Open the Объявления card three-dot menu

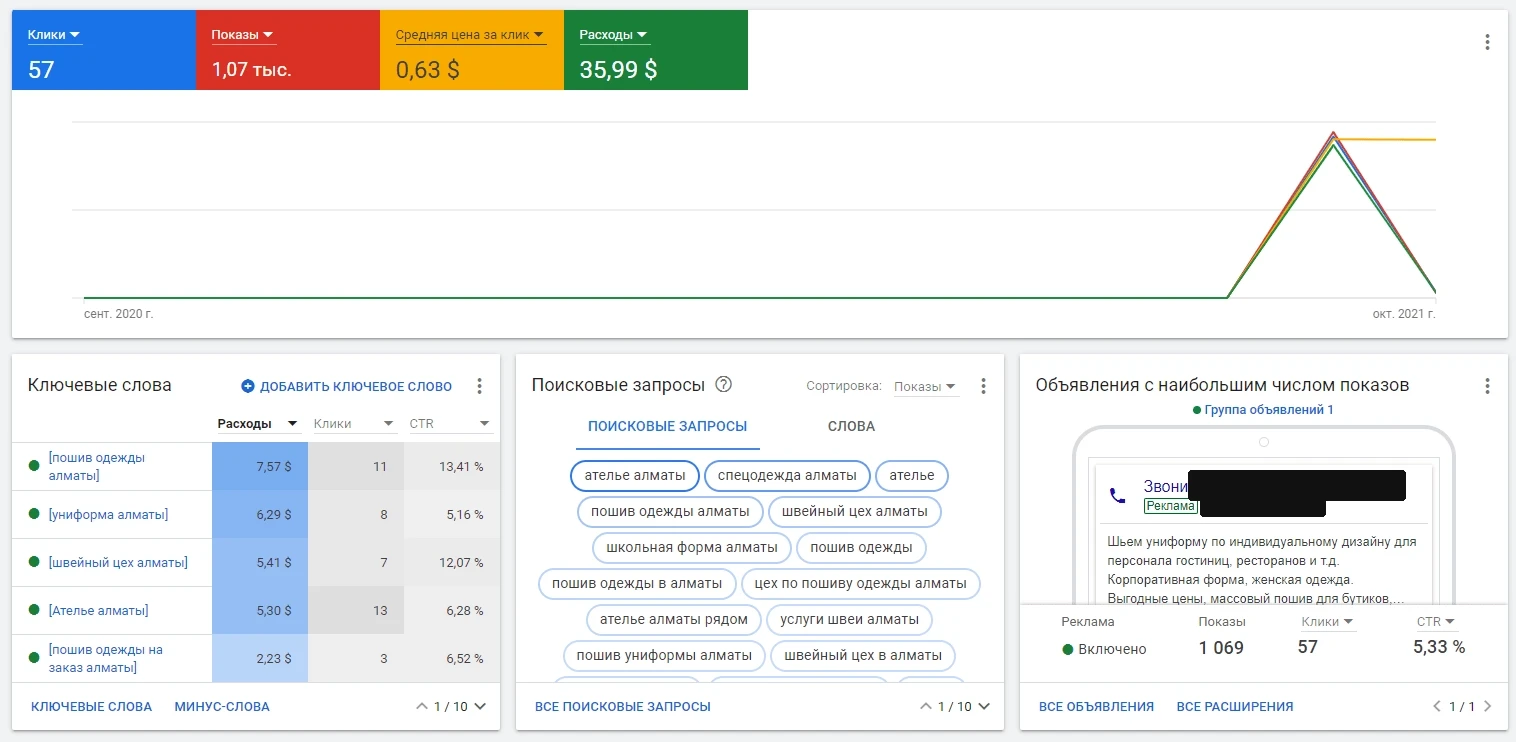(1487, 386)
